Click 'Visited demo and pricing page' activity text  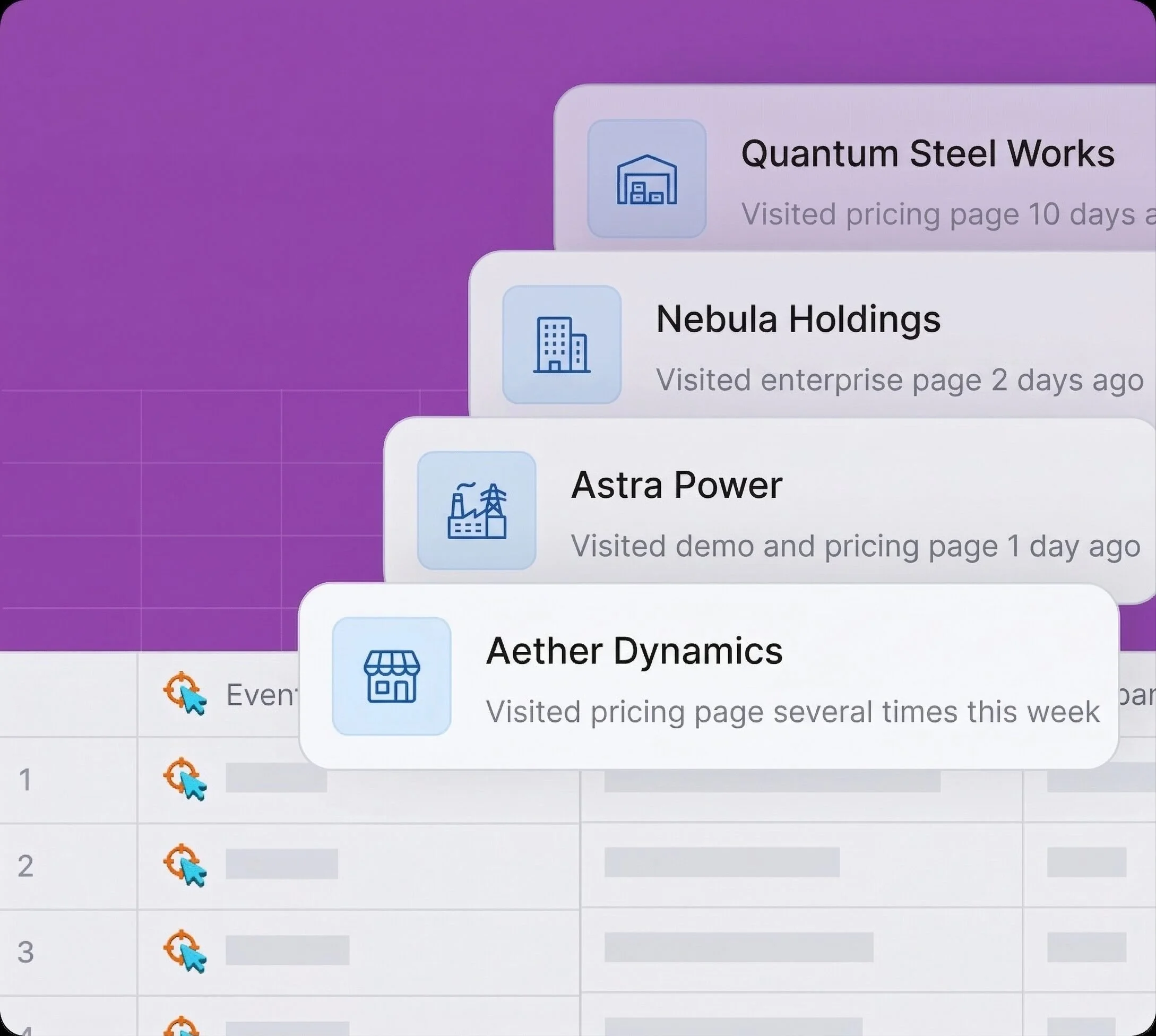pyautogui.click(x=855, y=546)
